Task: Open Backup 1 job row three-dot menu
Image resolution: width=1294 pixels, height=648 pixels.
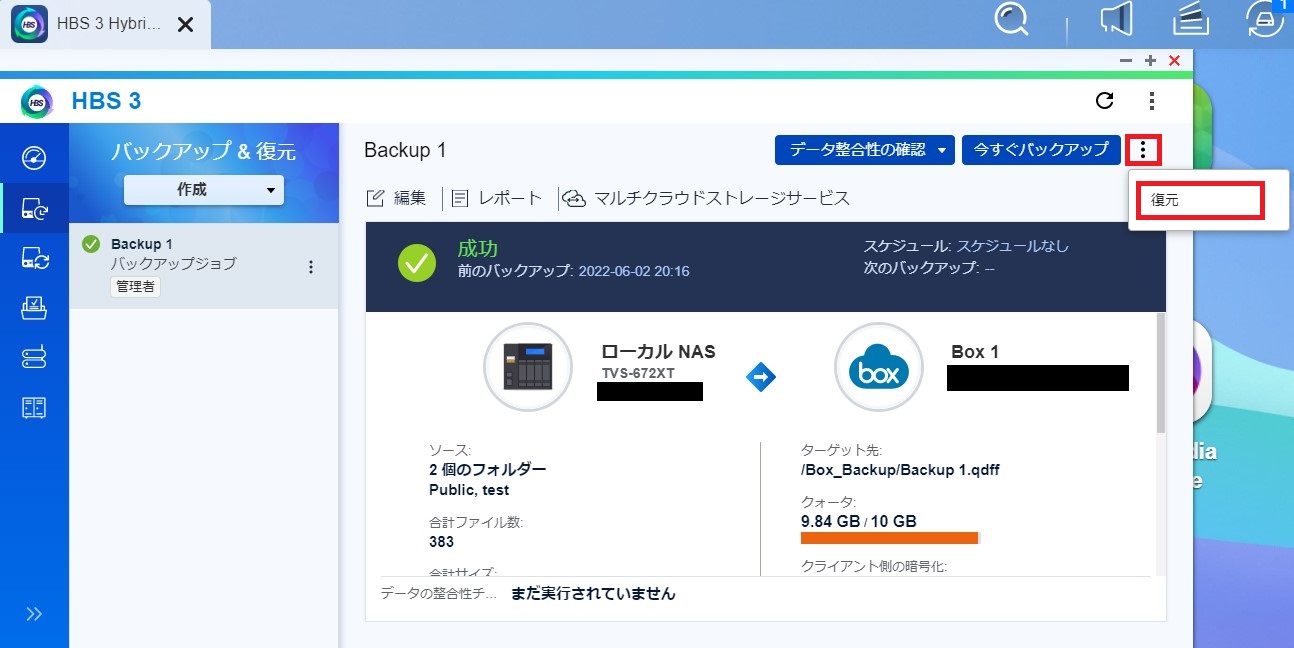Action: pos(311,267)
